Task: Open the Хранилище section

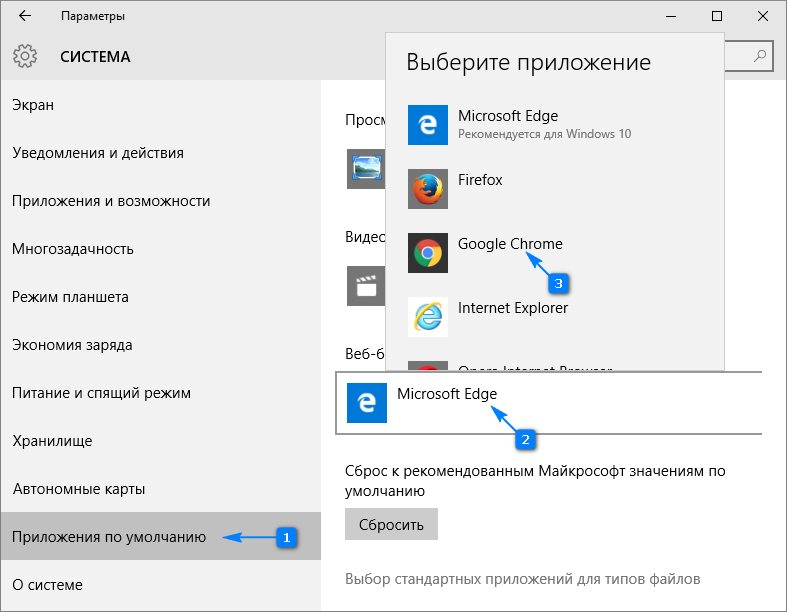Action: click(x=52, y=441)
